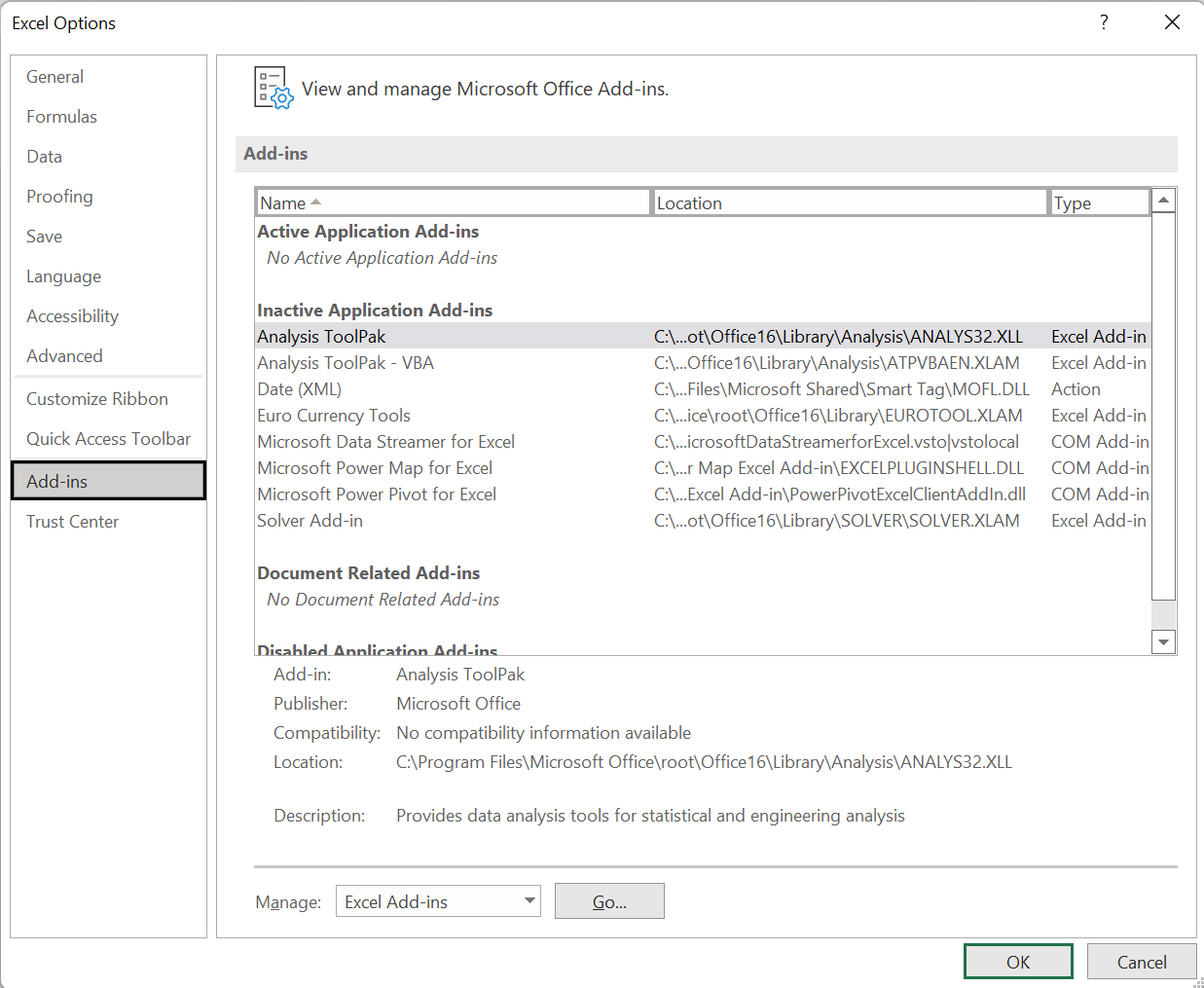Click the COM Add-in type for Power Pivot
The height and width of the screenshot is (988, 1204).
1100,494
